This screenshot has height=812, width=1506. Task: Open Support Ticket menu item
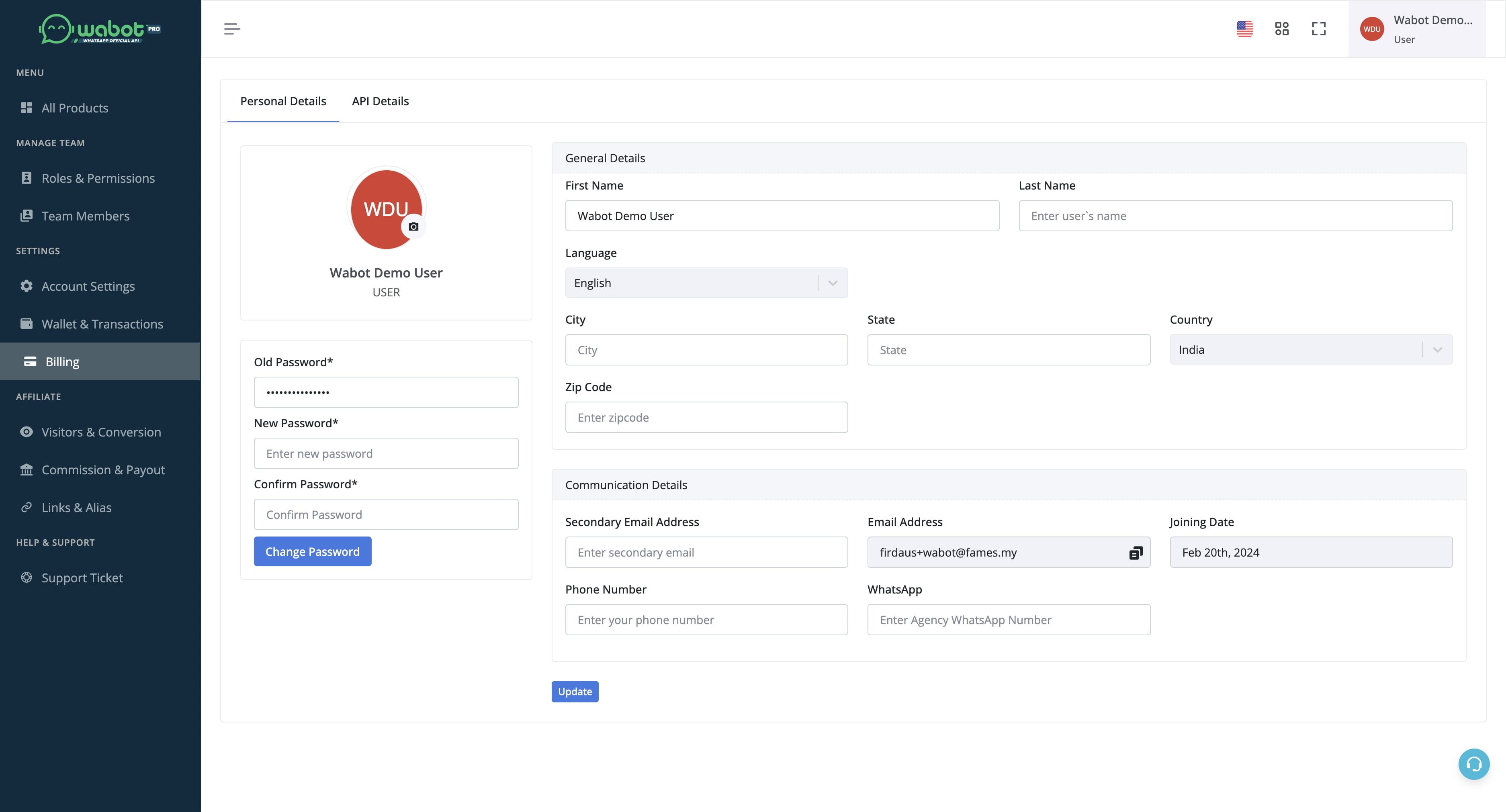coord(100,578)
